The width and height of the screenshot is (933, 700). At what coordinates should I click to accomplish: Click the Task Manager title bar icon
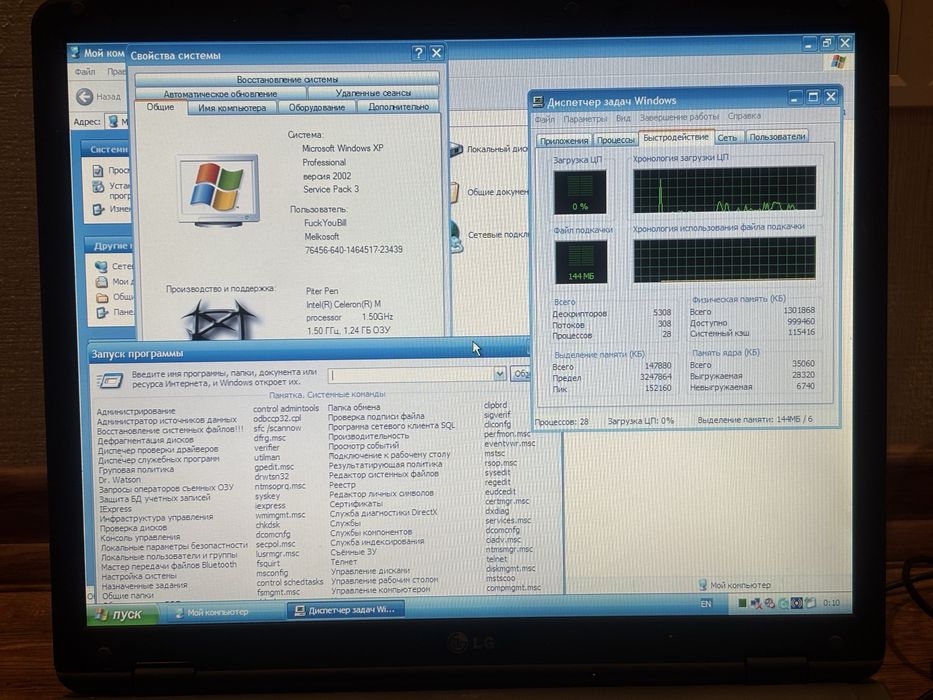[538, 101]
